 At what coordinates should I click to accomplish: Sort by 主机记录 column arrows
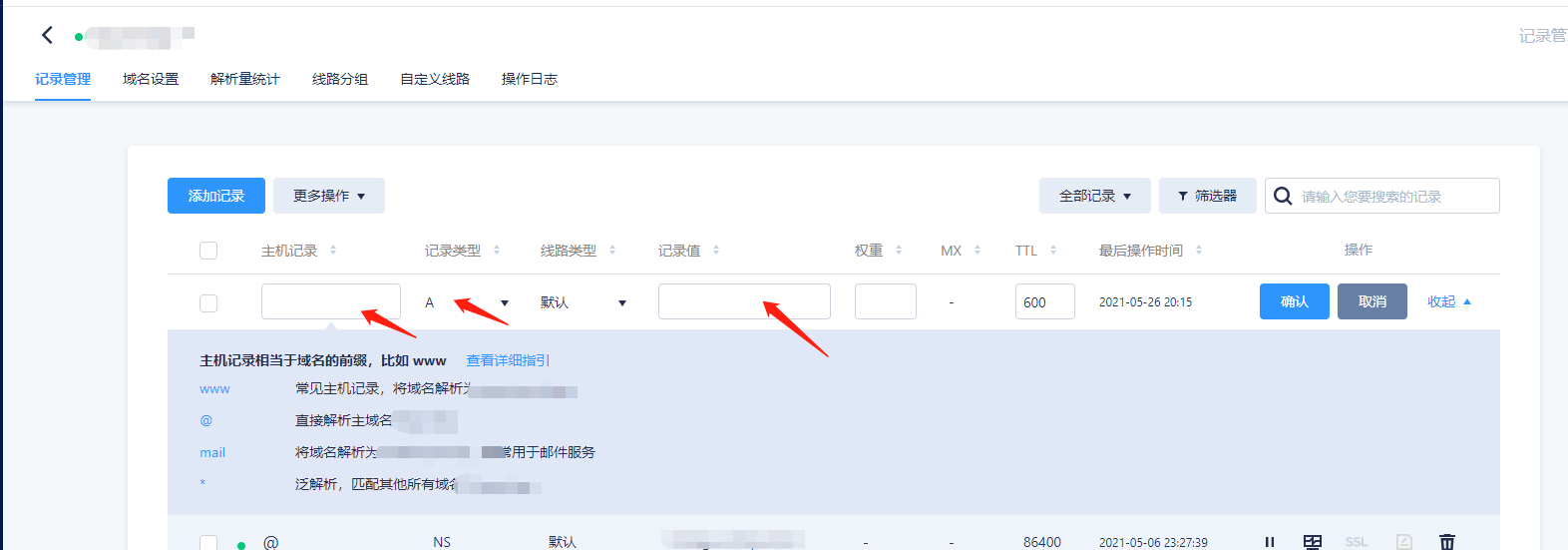click(x=333, y=251)
